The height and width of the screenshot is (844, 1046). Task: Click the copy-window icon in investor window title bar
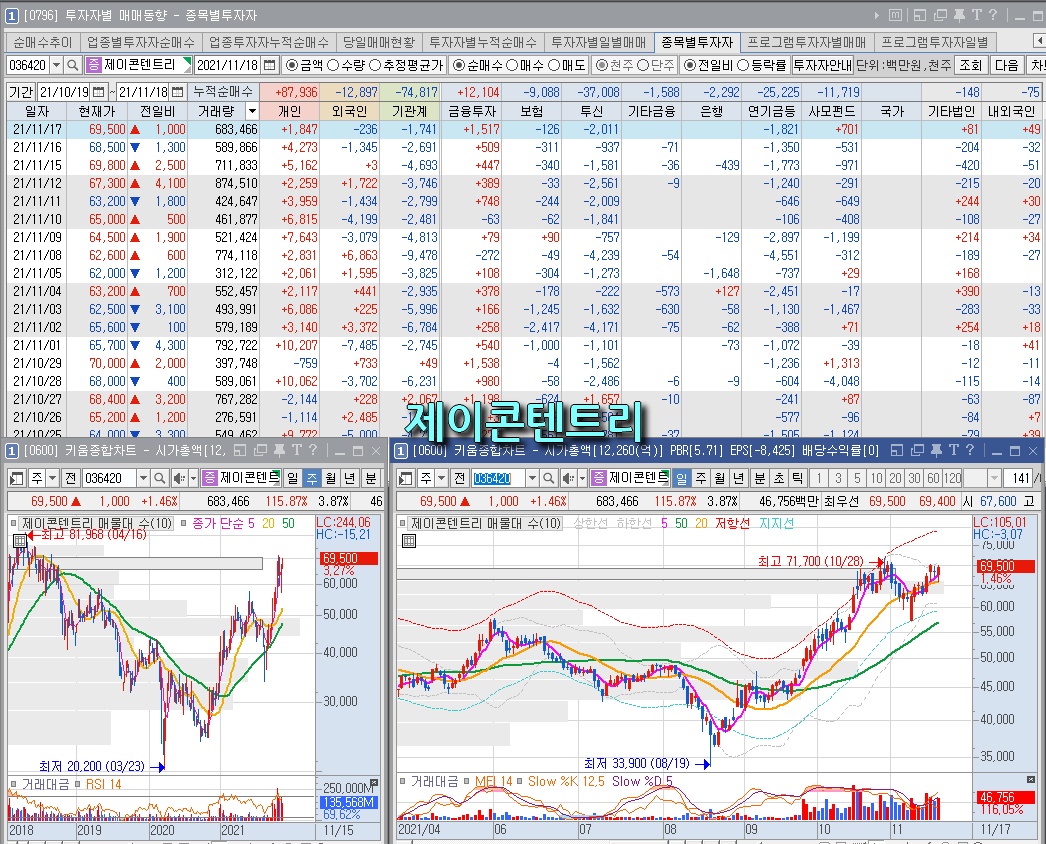940,15
